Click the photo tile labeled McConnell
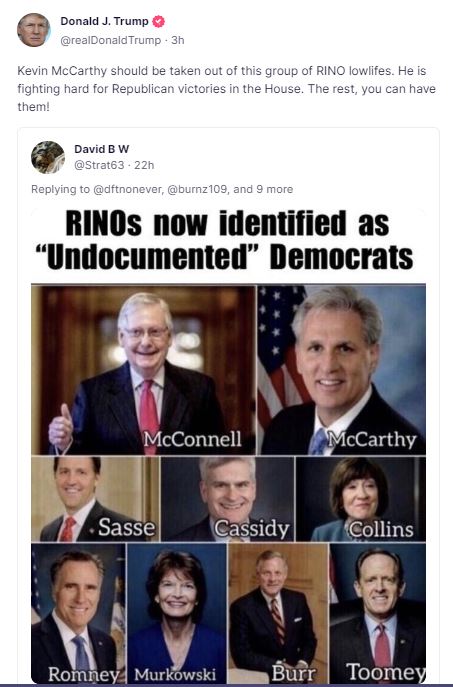Viewport: 453px width, 687px height. point(143,370)
